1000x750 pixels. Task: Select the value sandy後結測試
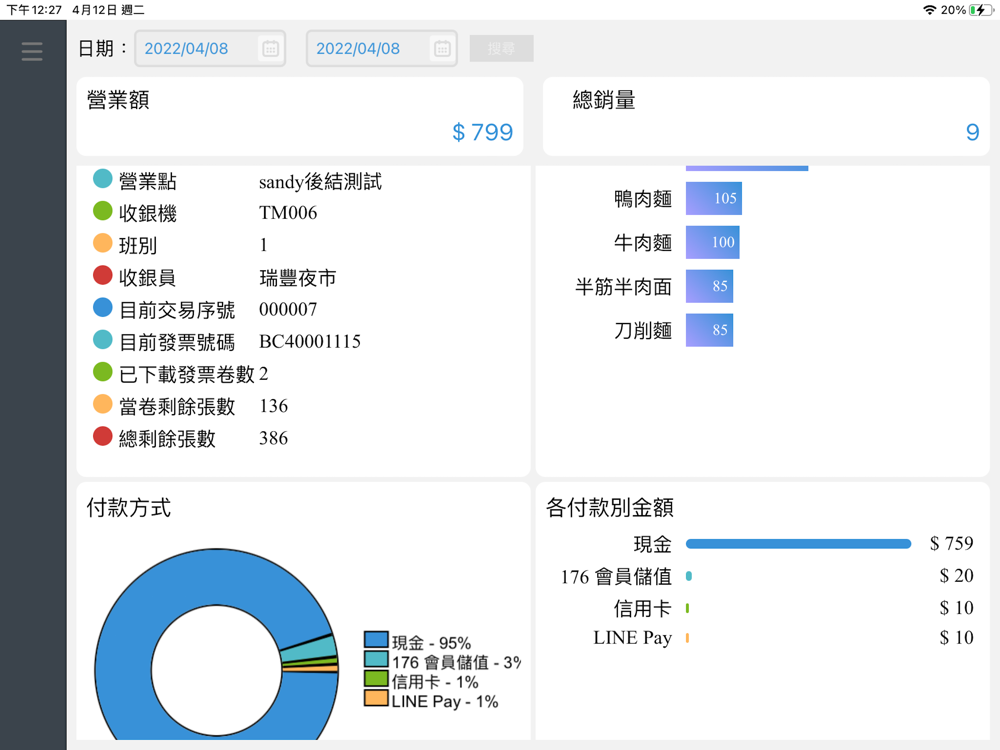(320, 182)
